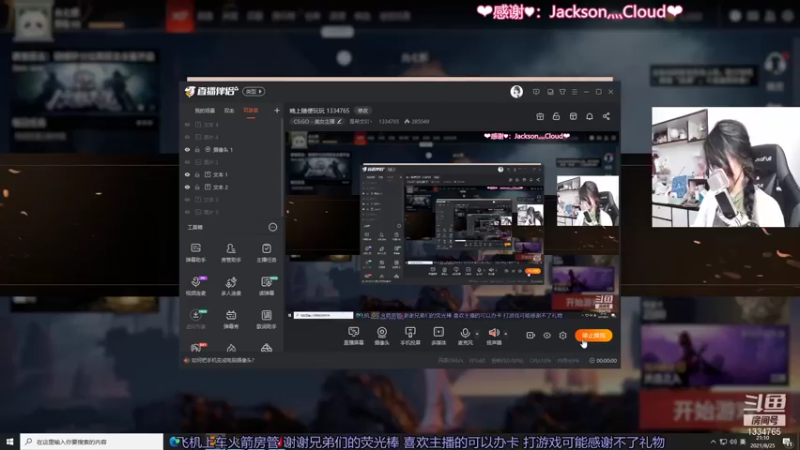Image resolution: width=800 pixels, height=450 pixels.
Task: Edit the CS:GO category with pencil icon
Action: [339, 121]
